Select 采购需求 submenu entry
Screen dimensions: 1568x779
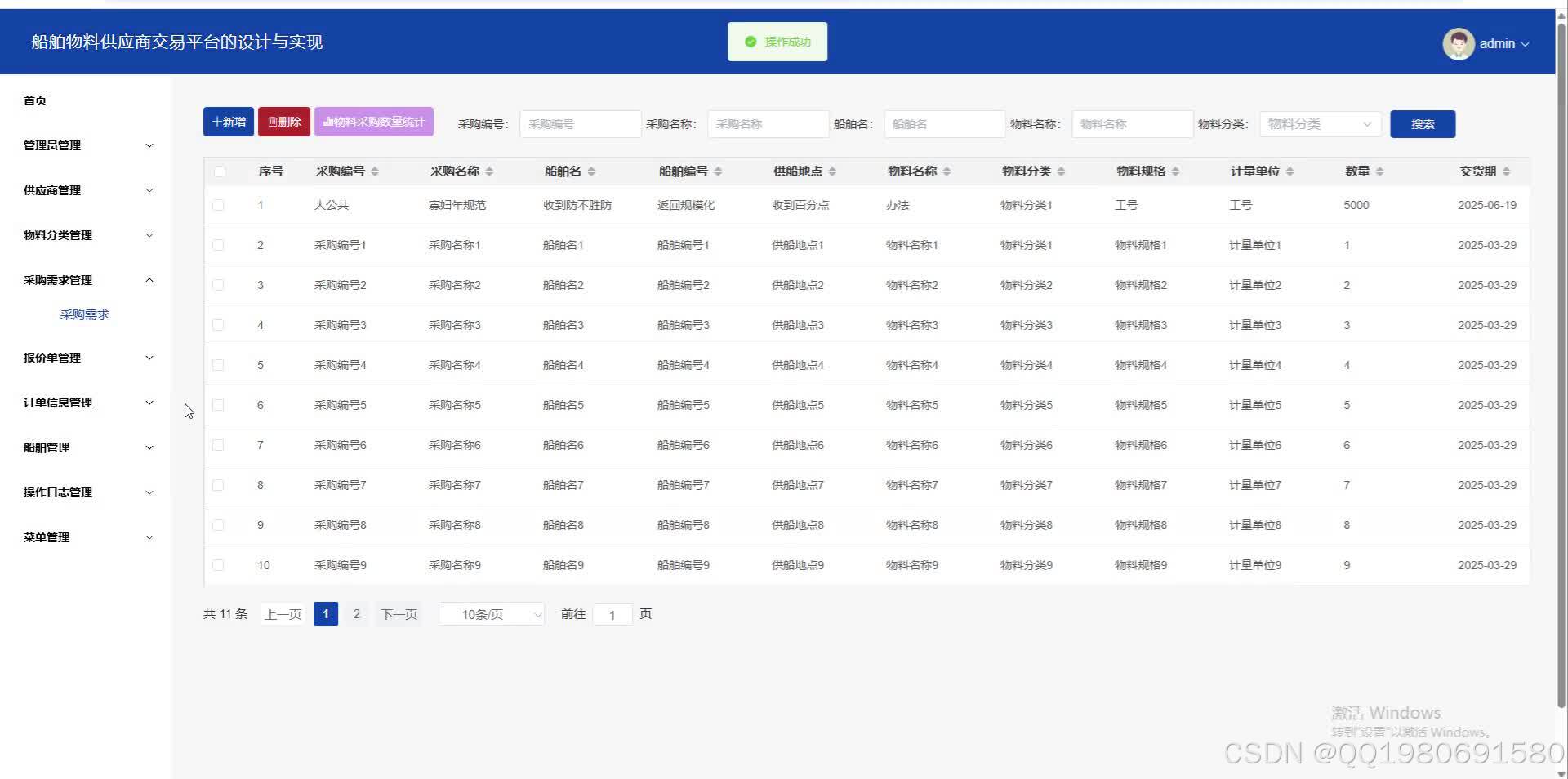pos(85,314)
